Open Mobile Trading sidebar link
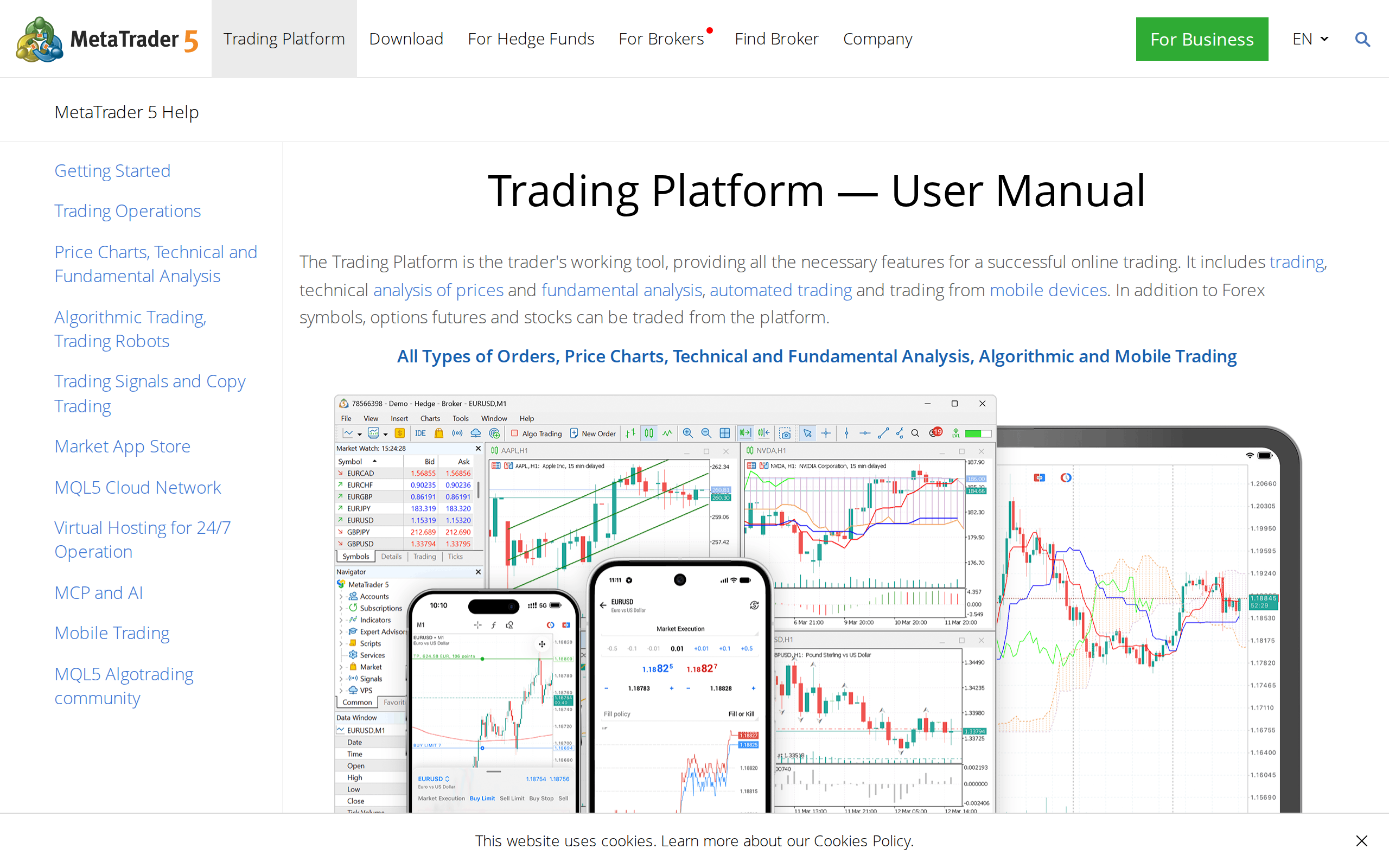This screenshot has height=868, width=1389. [x=112, y=633]
